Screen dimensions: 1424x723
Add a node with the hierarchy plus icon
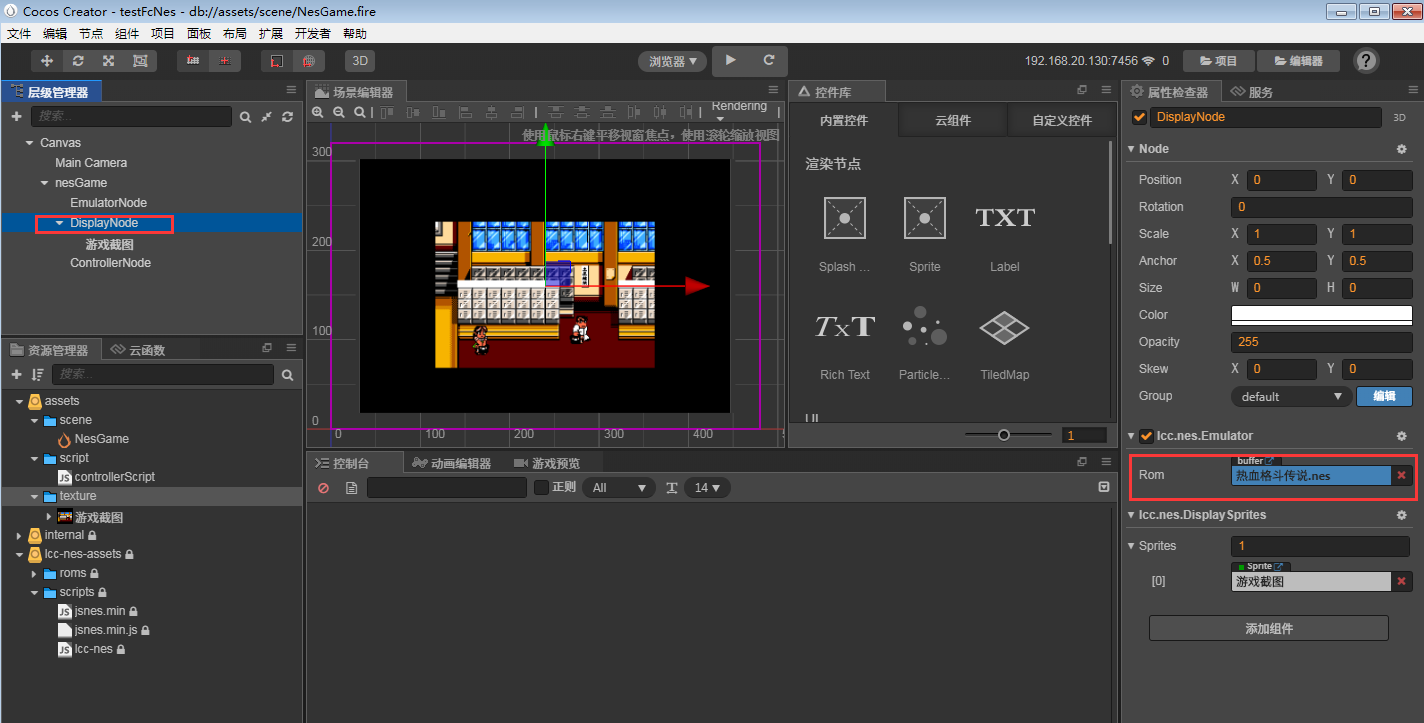click(16, 117)
